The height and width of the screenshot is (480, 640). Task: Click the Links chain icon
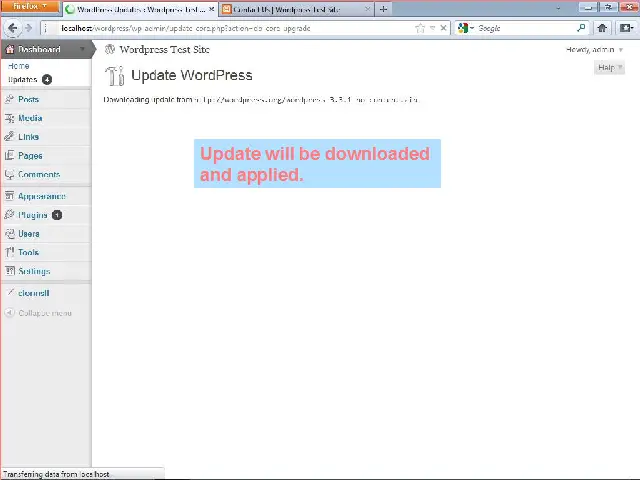(9, 136)
